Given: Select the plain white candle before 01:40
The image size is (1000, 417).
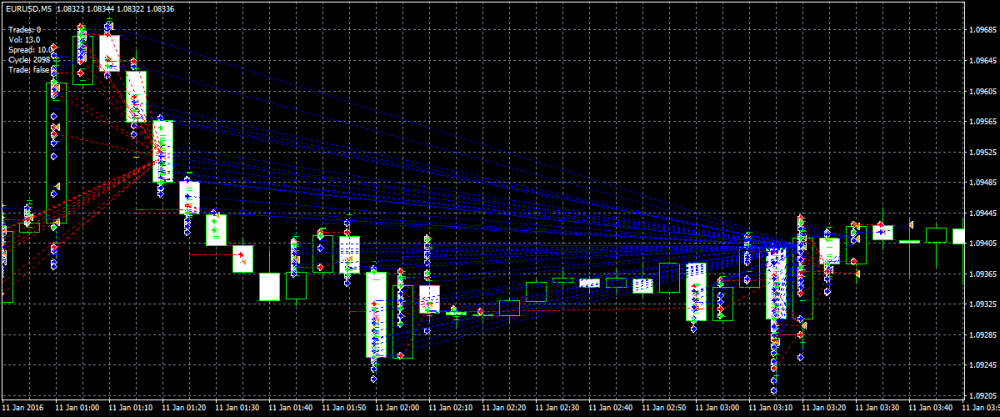Looking at the screenshot, I should (269, 287).
